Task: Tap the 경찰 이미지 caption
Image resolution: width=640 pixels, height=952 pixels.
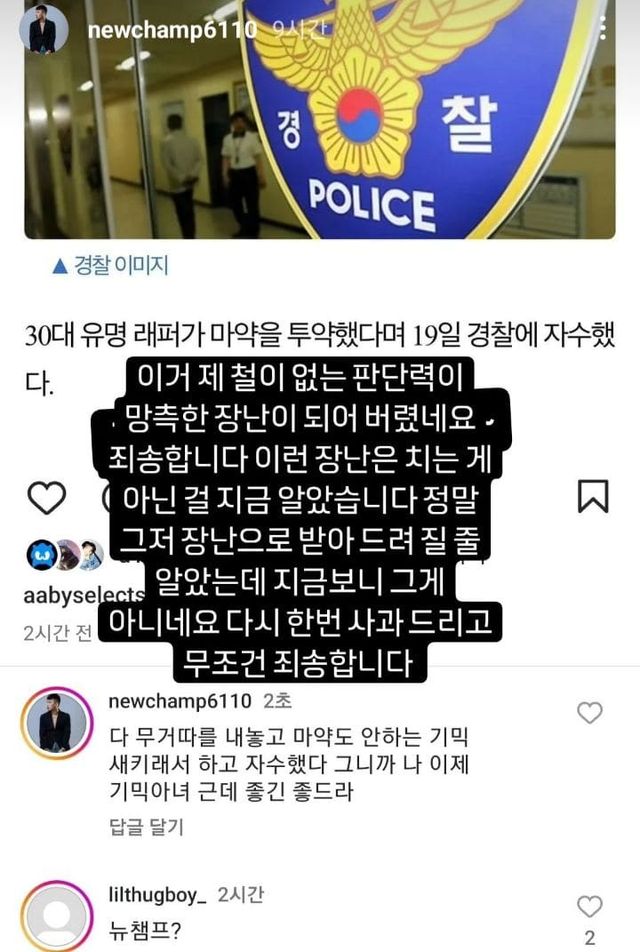Action: [x=110, y=265]
